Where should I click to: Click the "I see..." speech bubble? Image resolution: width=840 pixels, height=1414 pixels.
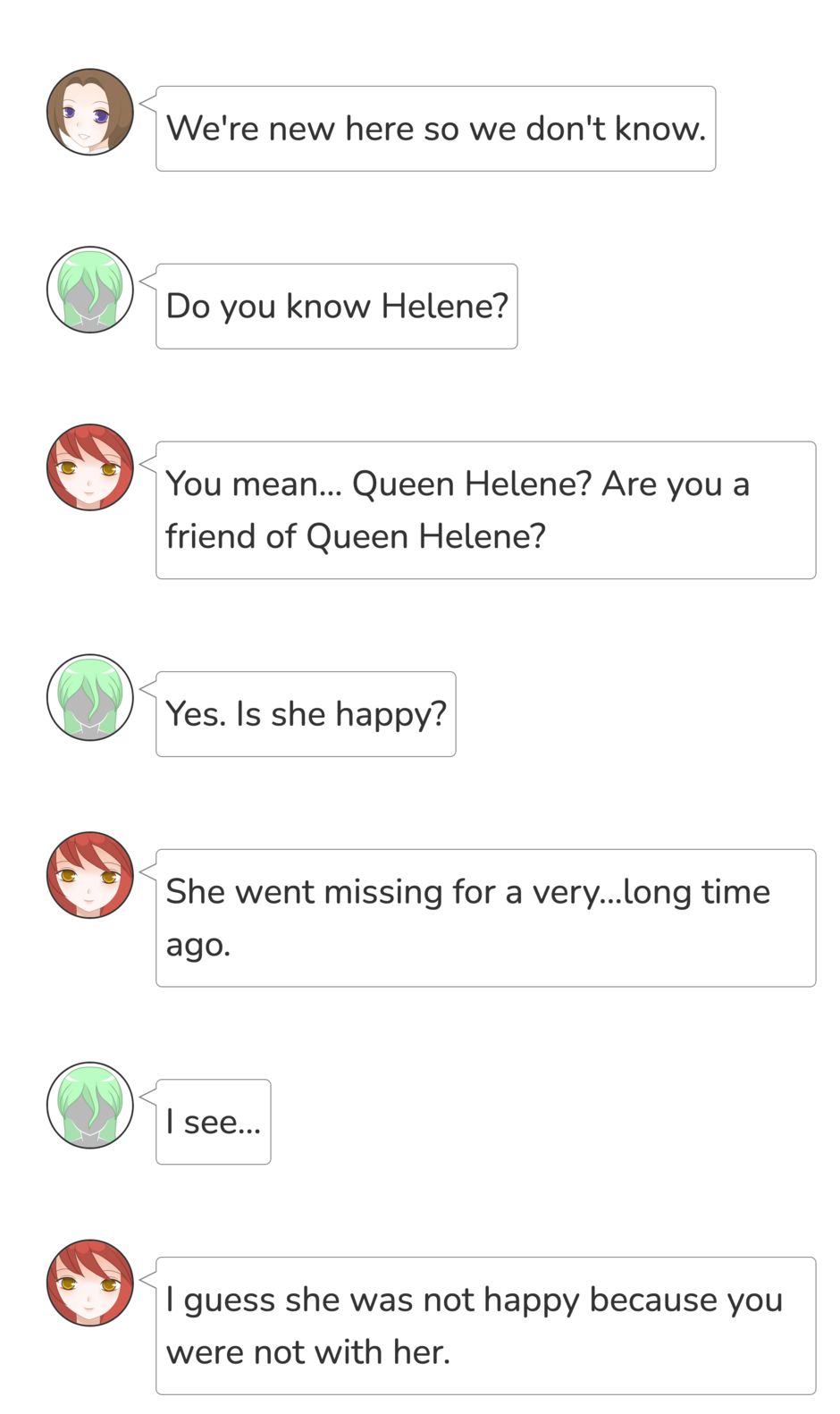pyautogui.click(x=213, y=1122)
